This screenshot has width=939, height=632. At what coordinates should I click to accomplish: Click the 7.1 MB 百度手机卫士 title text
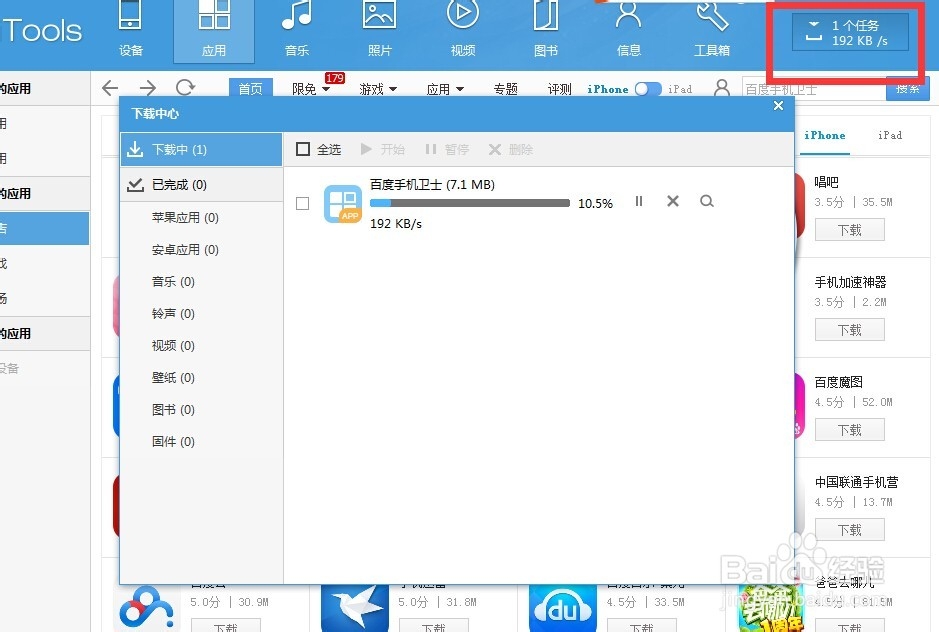click(432, 185)
